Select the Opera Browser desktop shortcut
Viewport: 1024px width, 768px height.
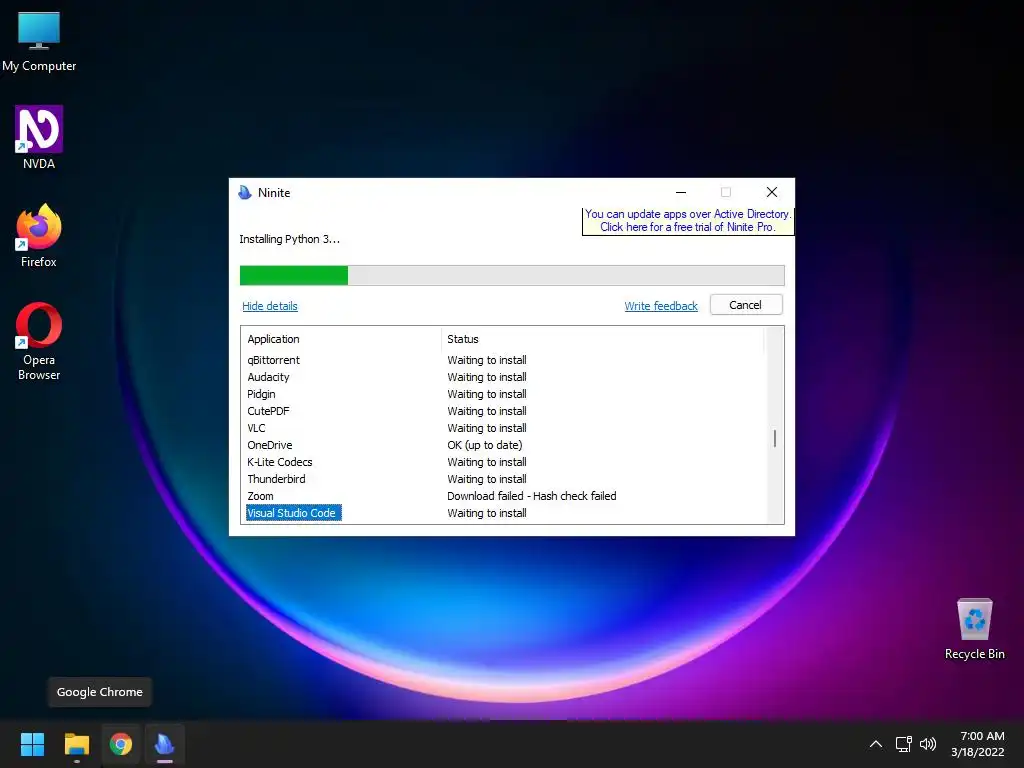click(x=39, y=342)
